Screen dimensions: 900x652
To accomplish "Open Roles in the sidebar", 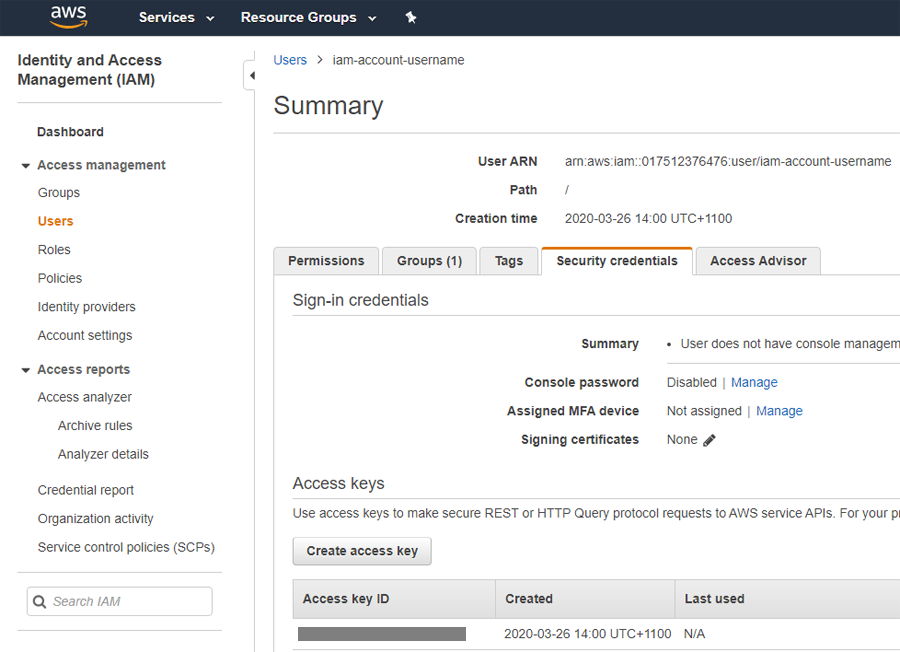I will (54, 250).
